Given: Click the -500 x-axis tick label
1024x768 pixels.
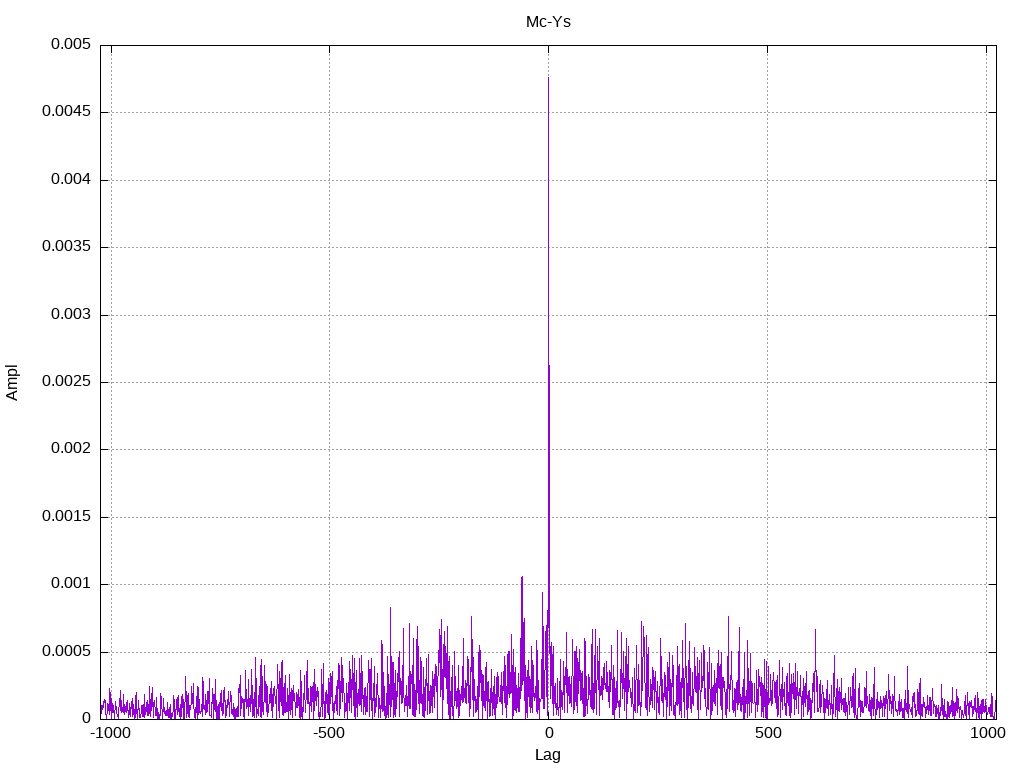Looking at the screenshot, I should tap(329, 733).
